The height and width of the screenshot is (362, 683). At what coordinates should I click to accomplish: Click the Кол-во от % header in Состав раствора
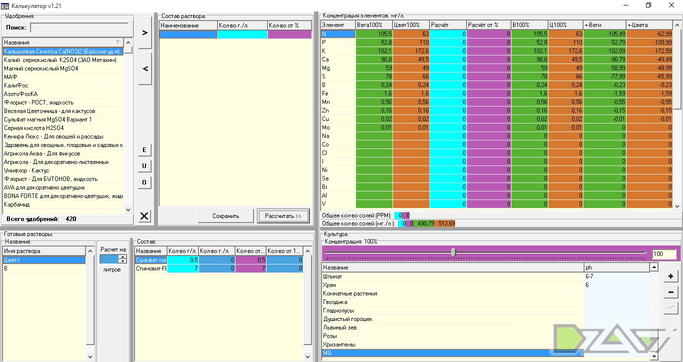pyautogui.click(x=290, y=26)
